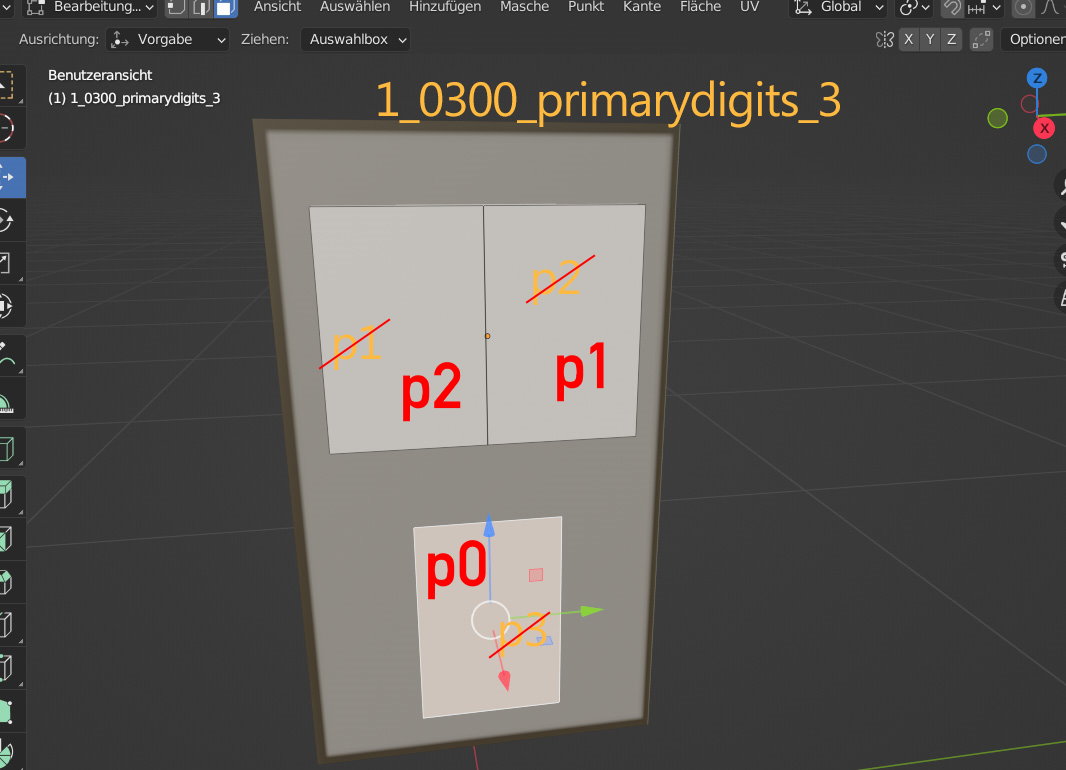Toggle X axis mirror

click(908, 40)
